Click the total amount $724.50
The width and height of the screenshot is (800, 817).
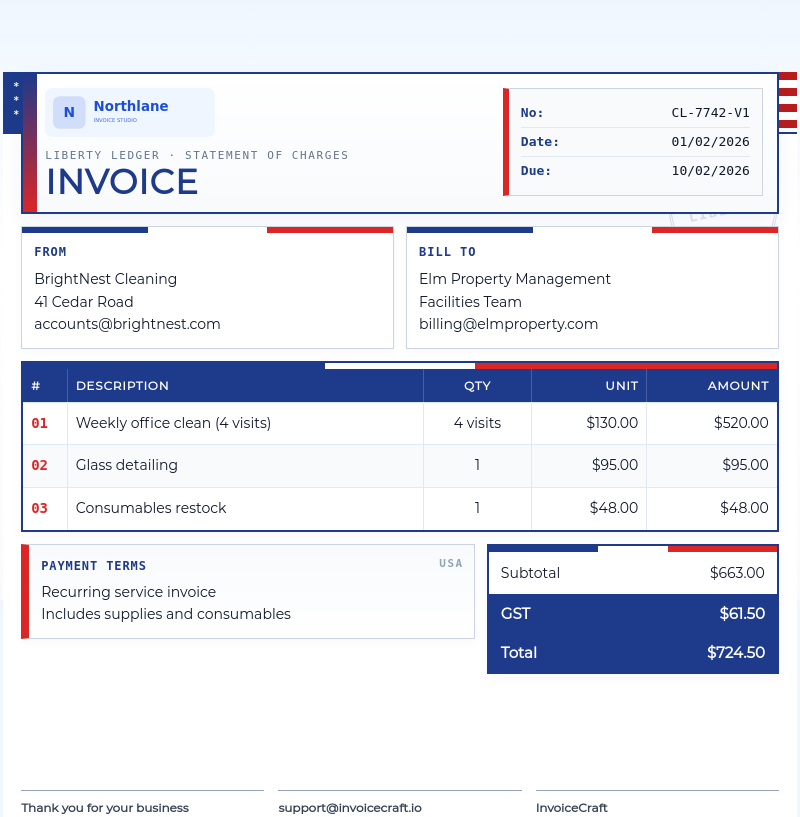click(x=736, y=653)
